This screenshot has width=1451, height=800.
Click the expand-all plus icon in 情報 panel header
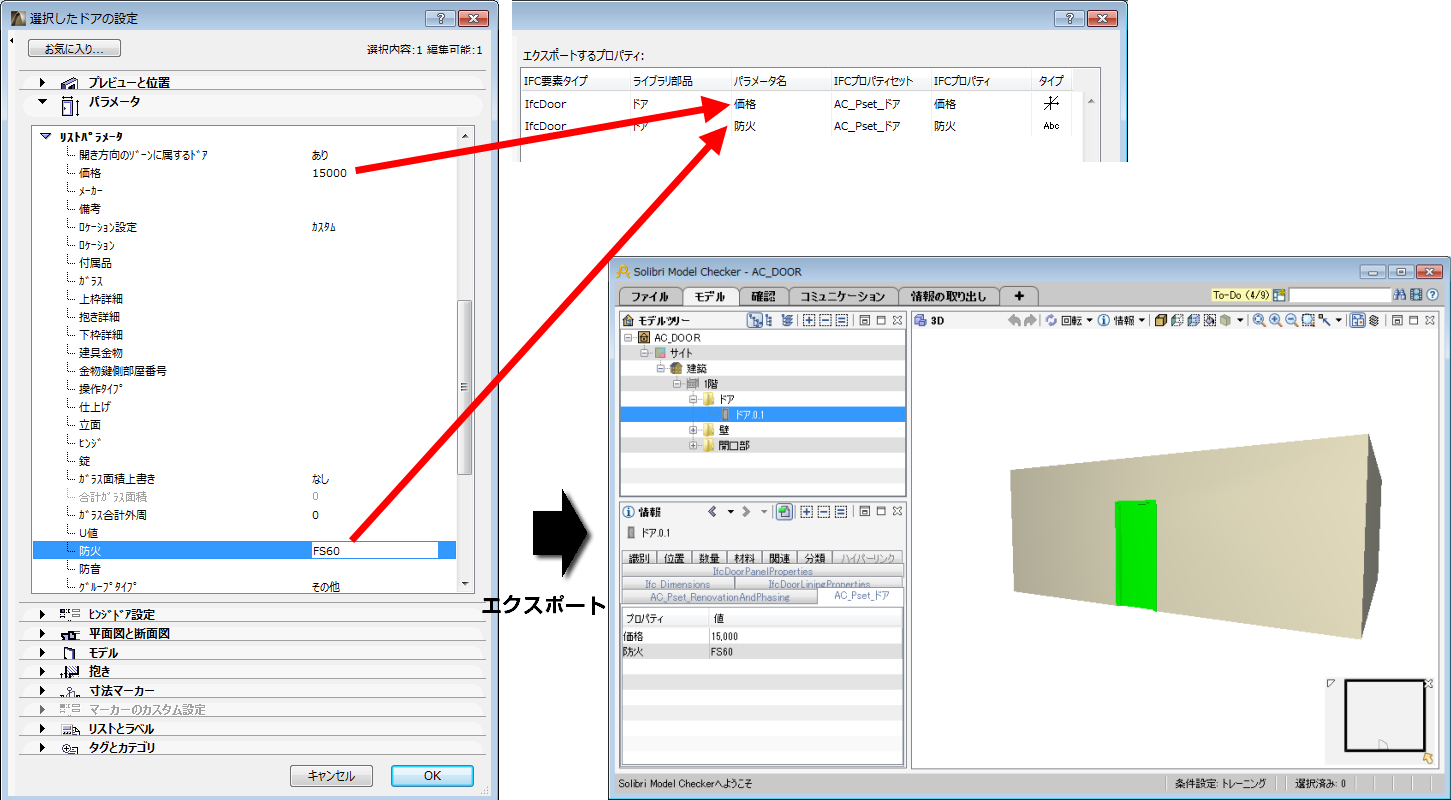coord(807,511)
